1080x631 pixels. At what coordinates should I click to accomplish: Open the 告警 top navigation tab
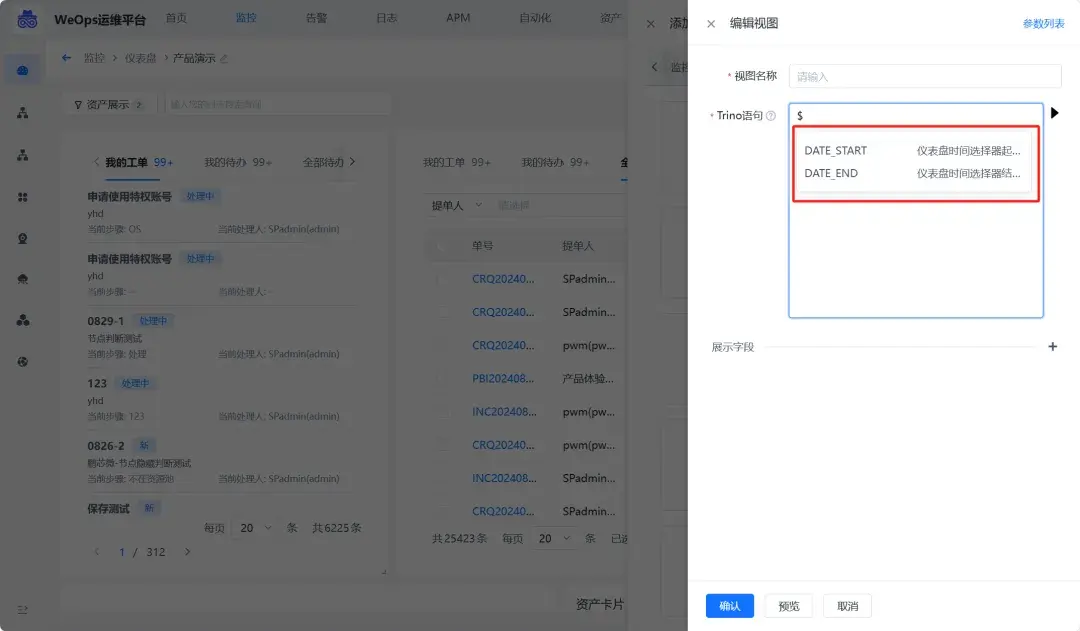click(316, 18)
